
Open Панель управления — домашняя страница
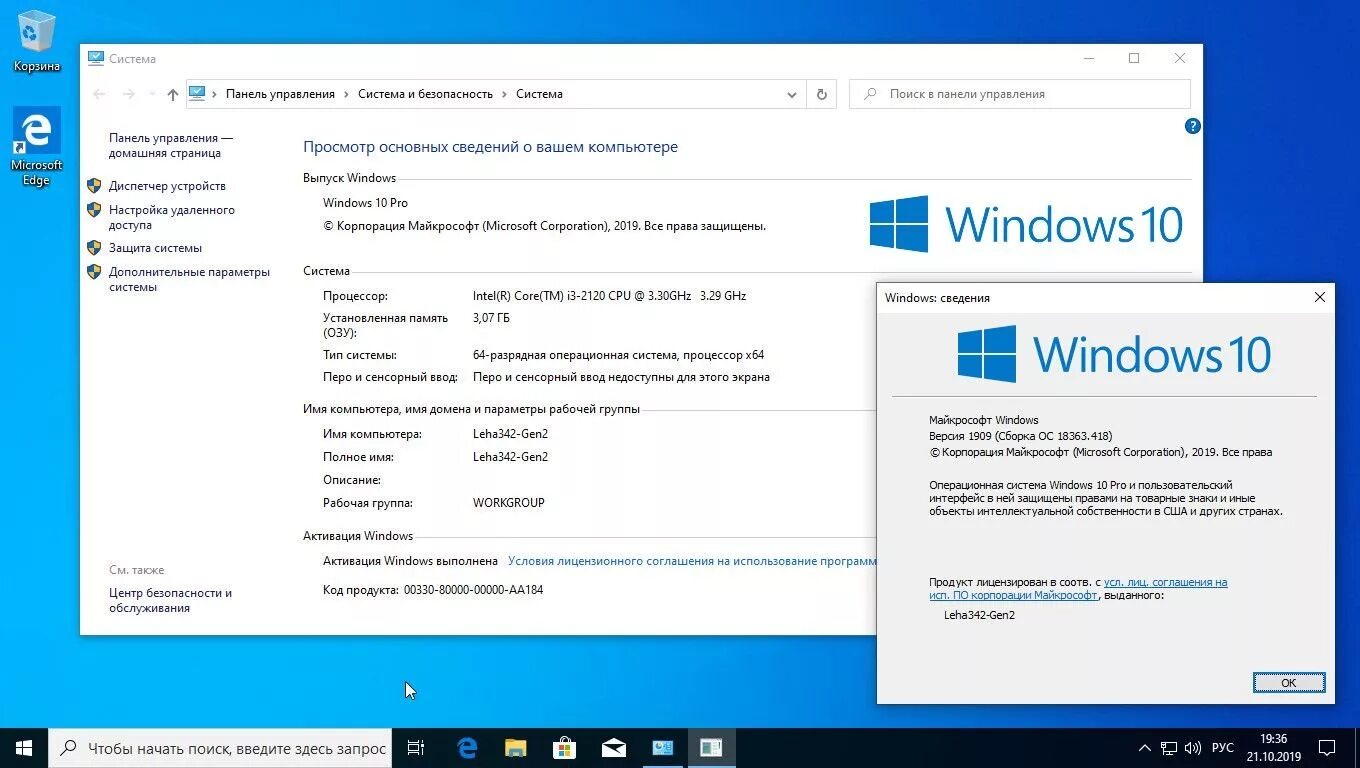(x=171, y=146)
